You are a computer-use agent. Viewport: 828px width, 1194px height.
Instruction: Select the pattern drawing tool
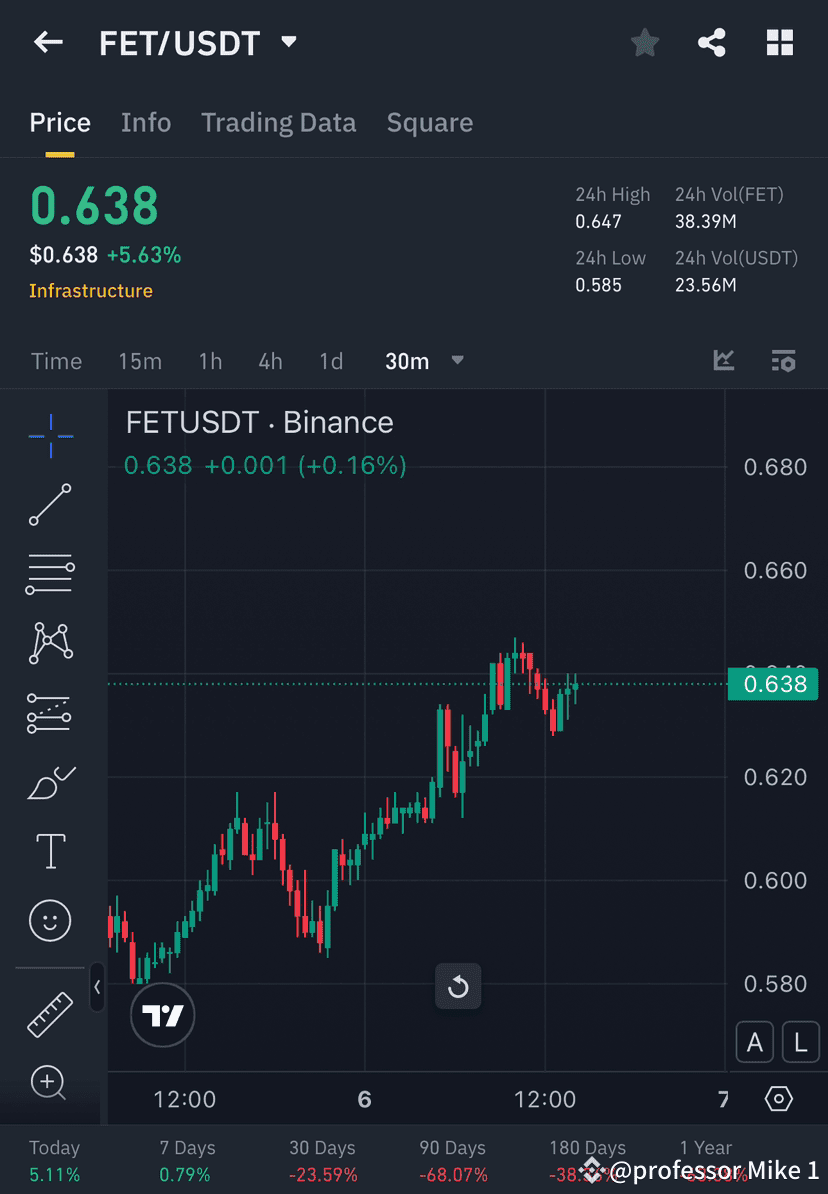(x=50, y=643)
